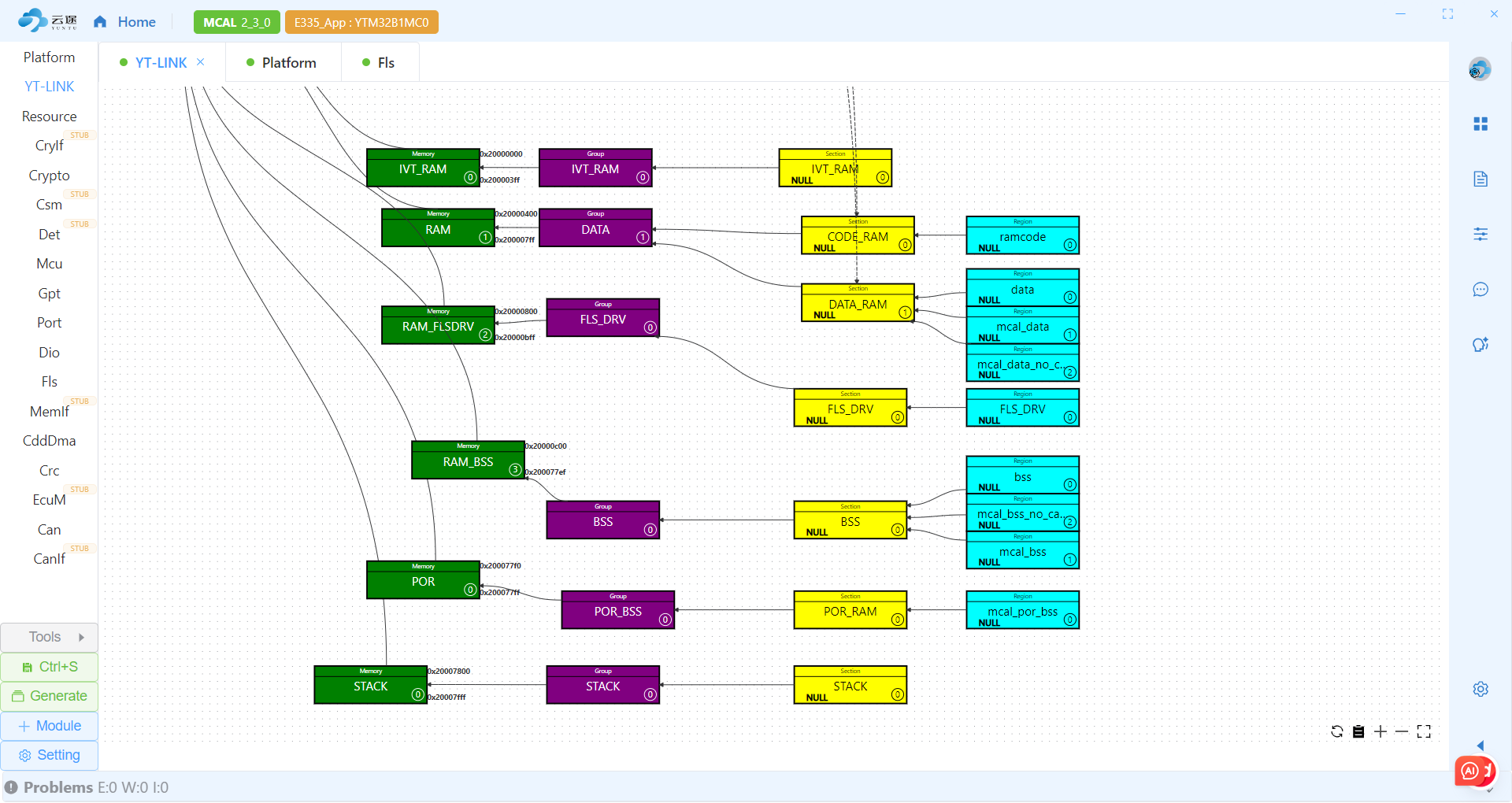Select the purple FLS_DRV group node
1512x803 pixels.
602,317
